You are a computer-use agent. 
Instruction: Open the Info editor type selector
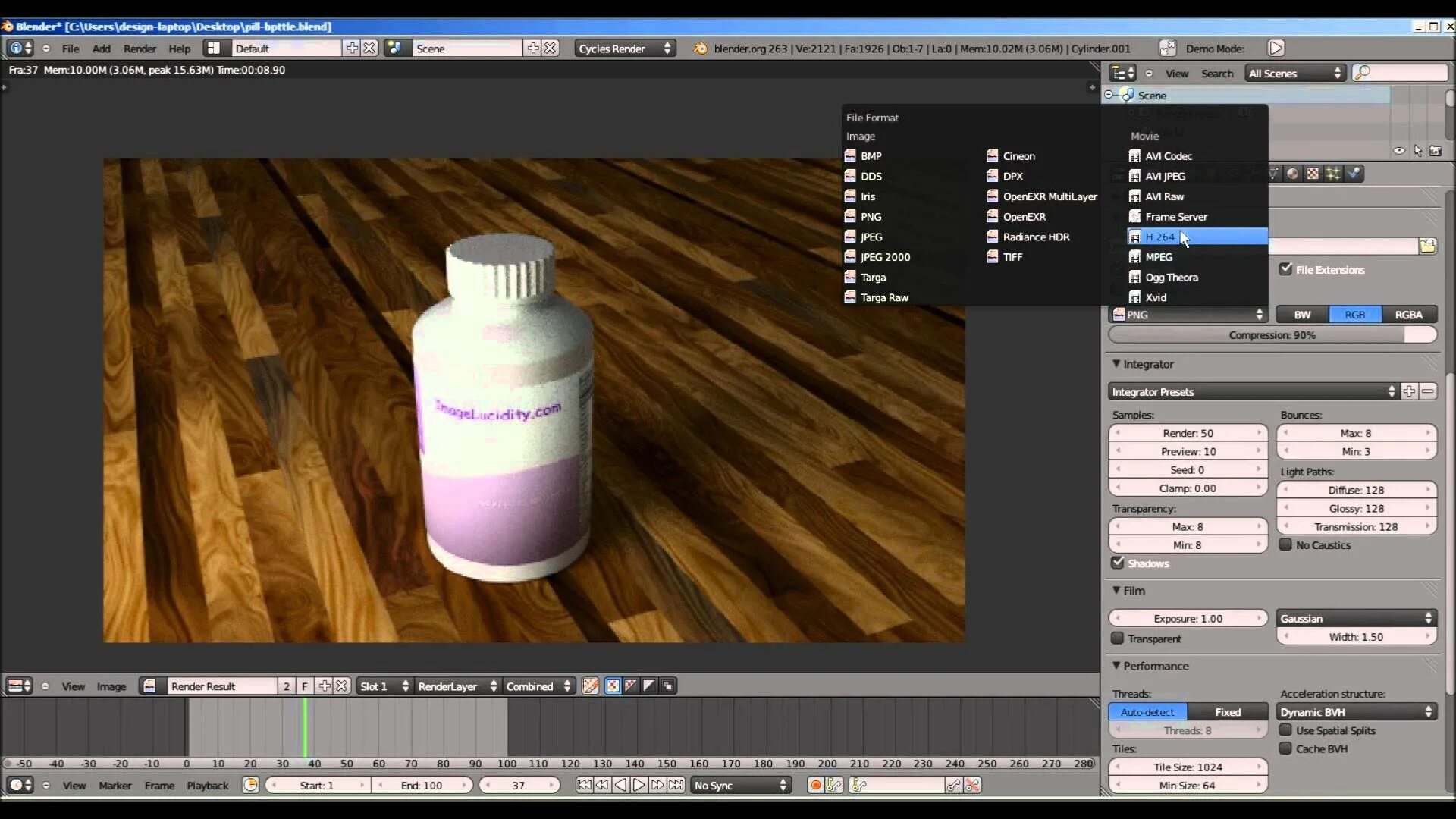click(20, 49)
